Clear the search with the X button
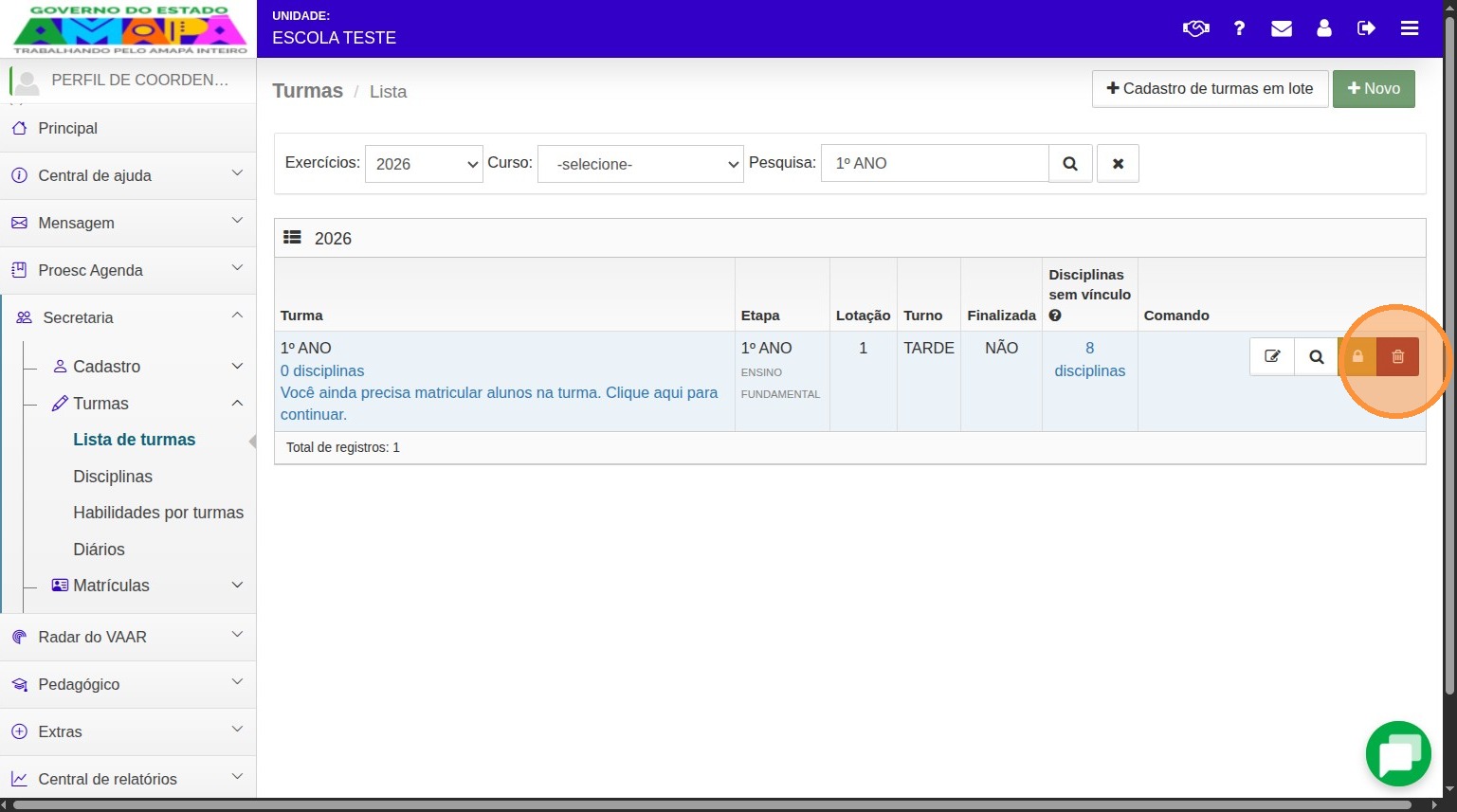The height and width of the screenshot is (812, 1457). pos(1118,163)
